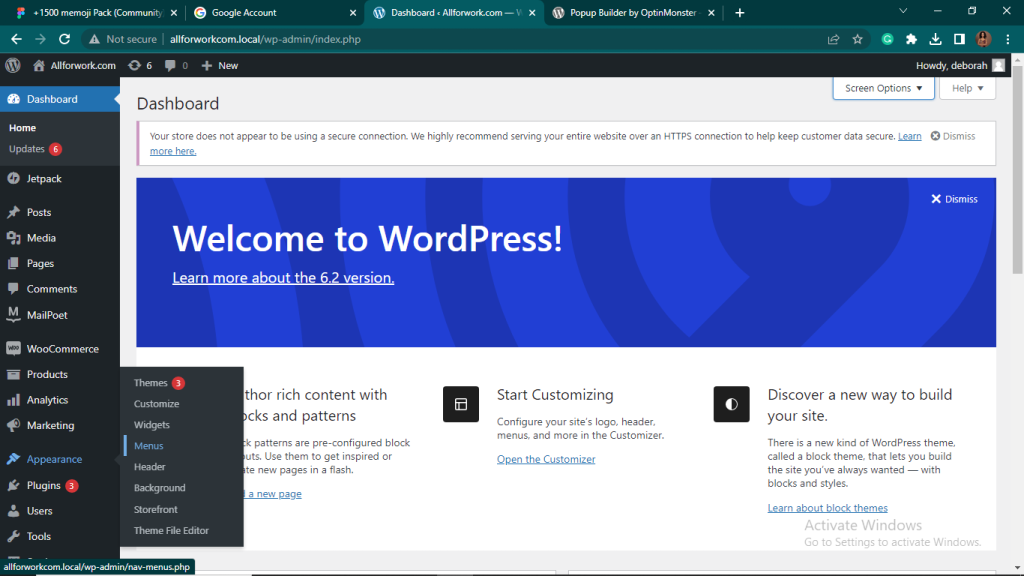The width and height of the screenshot is (1024, 576).
Task: Select Home under Dashboard
Action: (x=22, y=128)
